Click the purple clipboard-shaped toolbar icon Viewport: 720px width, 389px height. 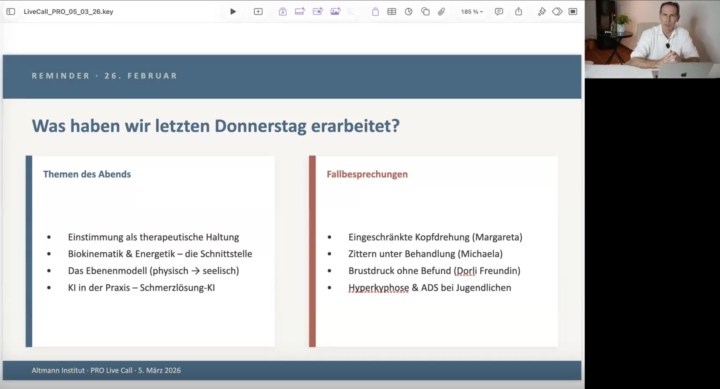click(375, 11)
